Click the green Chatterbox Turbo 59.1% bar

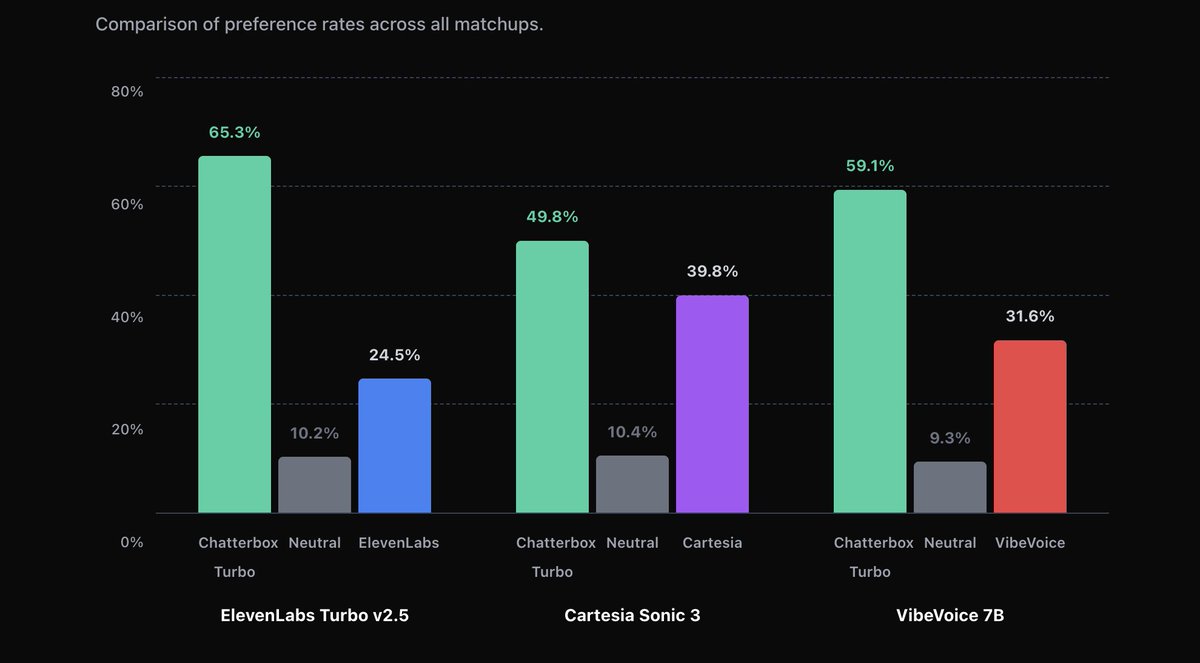[870, 352]
